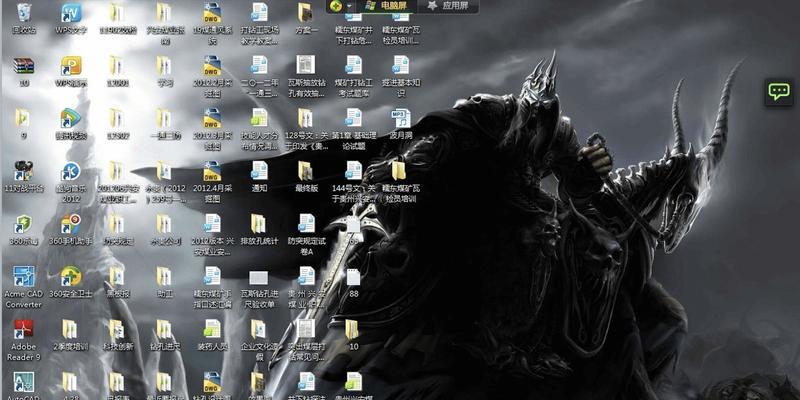Screen dimensions: 800x400
Task: Launch the 360安全卫士 shortcut
Action: pyautogui.click(x=71, y=282)
